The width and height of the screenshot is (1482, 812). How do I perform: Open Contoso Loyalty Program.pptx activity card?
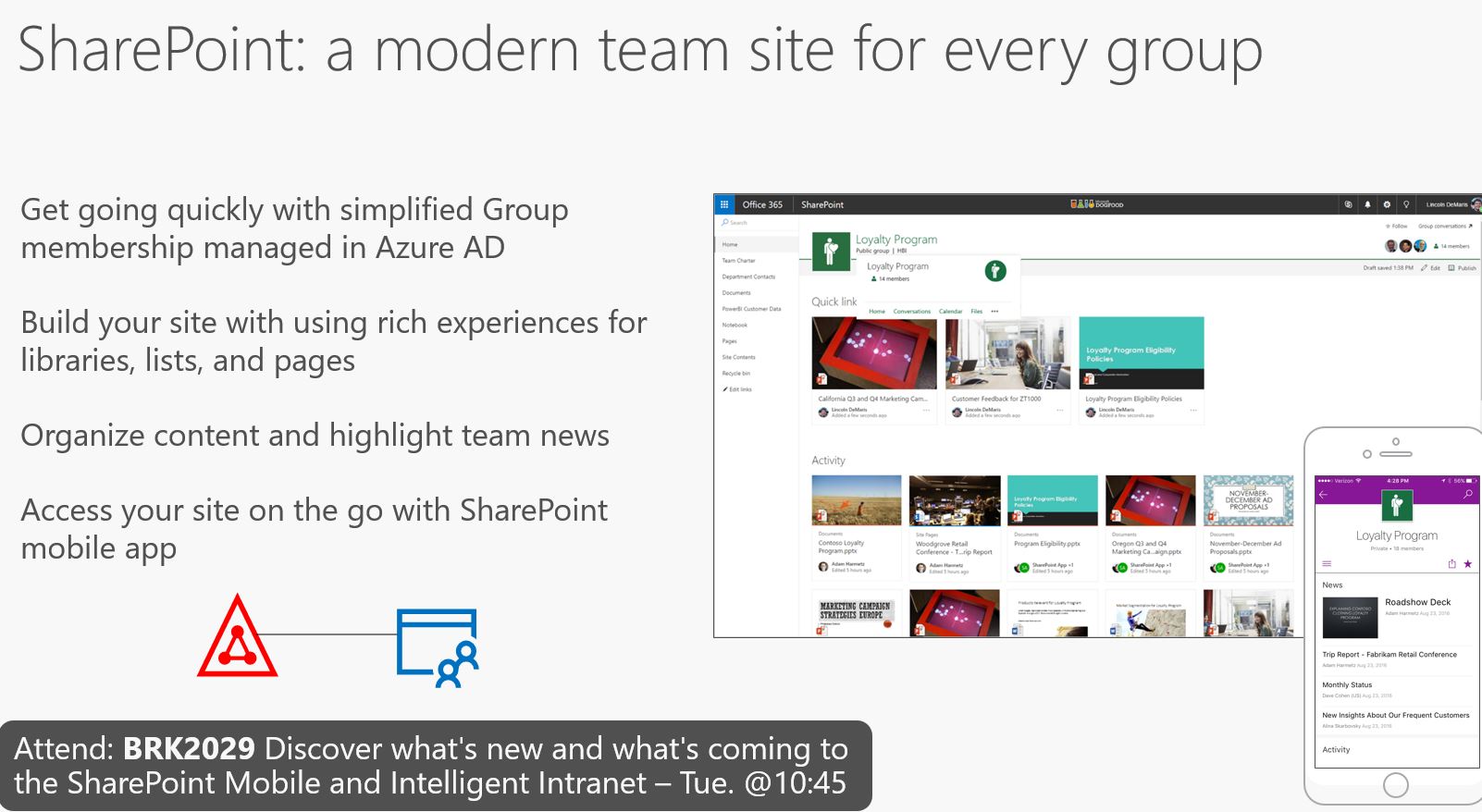[857, 526]
